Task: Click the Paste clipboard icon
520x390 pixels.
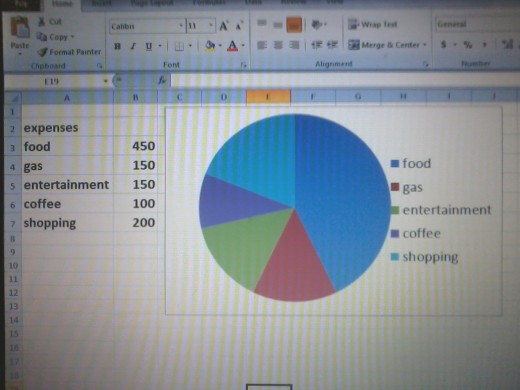Action: (x=20, y=28)
